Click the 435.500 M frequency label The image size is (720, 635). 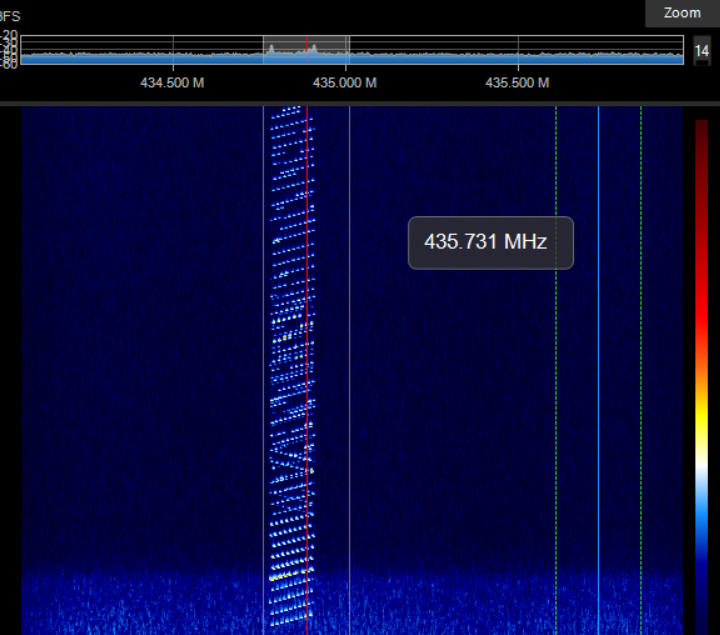517,83
